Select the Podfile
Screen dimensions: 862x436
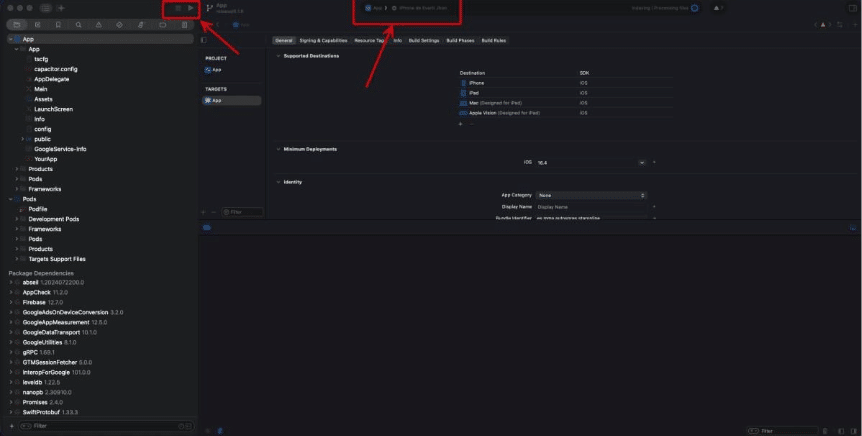point(38,209)
